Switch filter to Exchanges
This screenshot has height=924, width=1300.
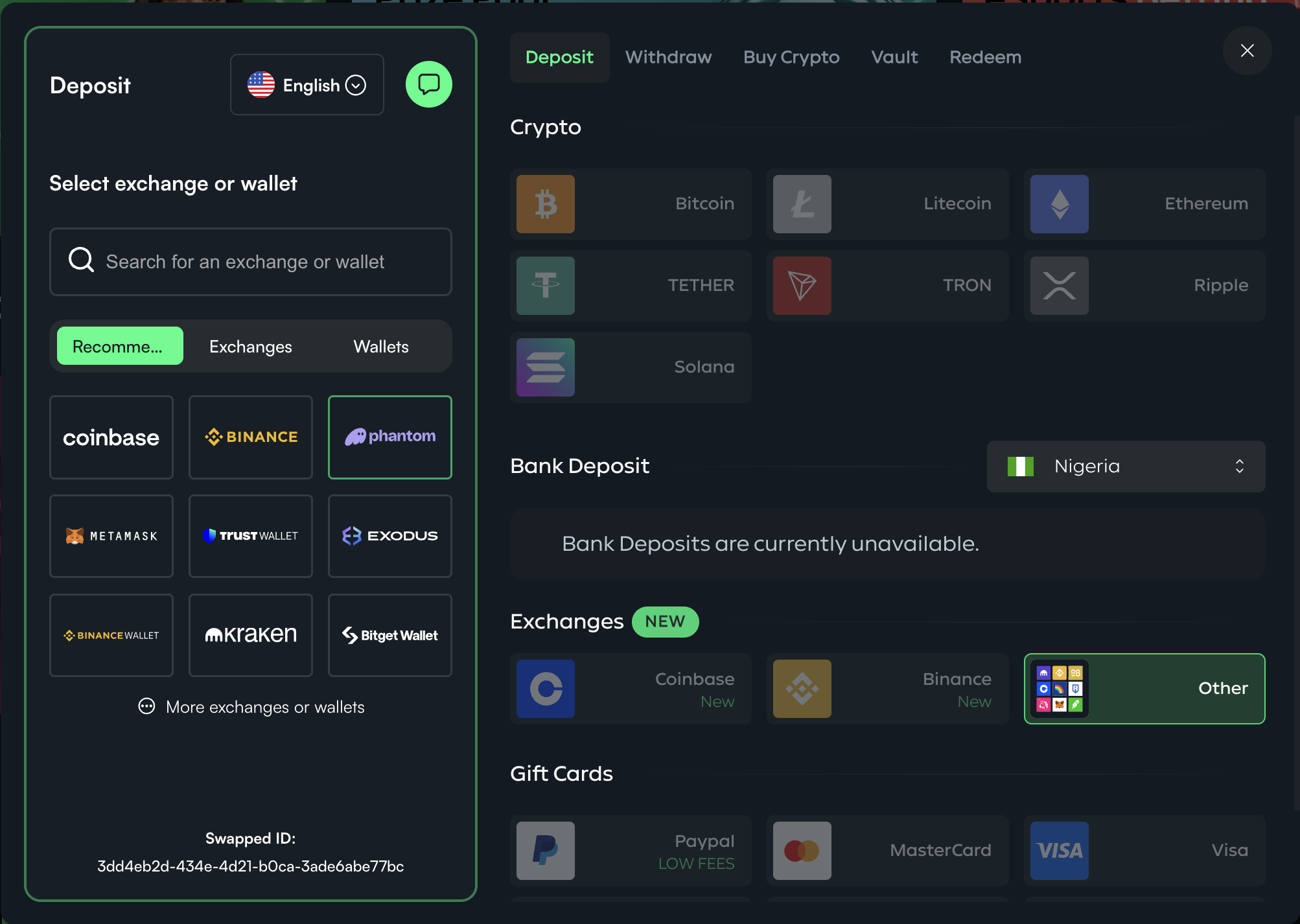[251, 347]
